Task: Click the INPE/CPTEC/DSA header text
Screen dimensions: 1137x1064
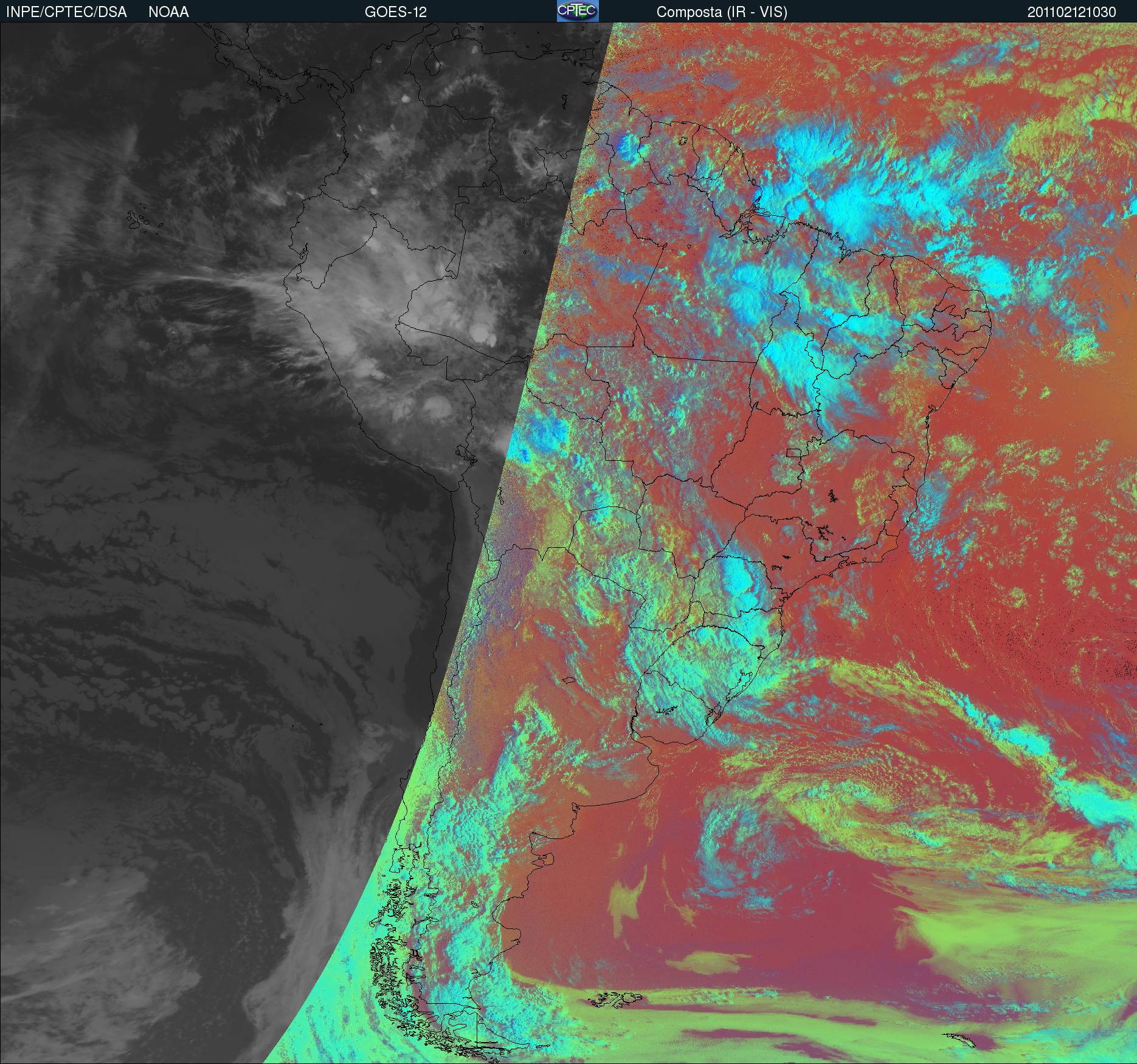Action: point(66,12)
